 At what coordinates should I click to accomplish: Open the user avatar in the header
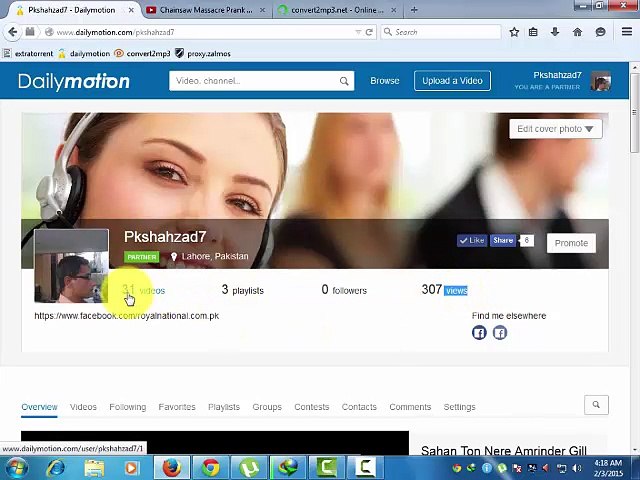point(600,81)
